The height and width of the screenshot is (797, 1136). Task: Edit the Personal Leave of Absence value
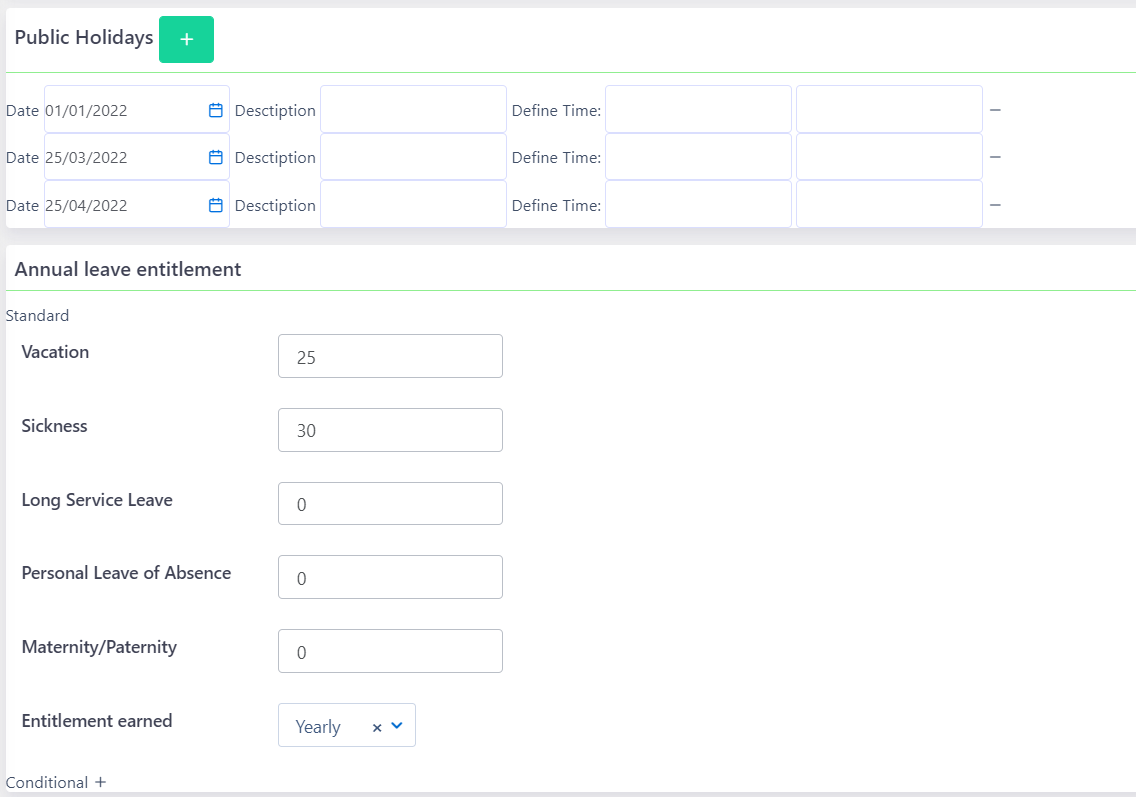click(x=390, y=577)
